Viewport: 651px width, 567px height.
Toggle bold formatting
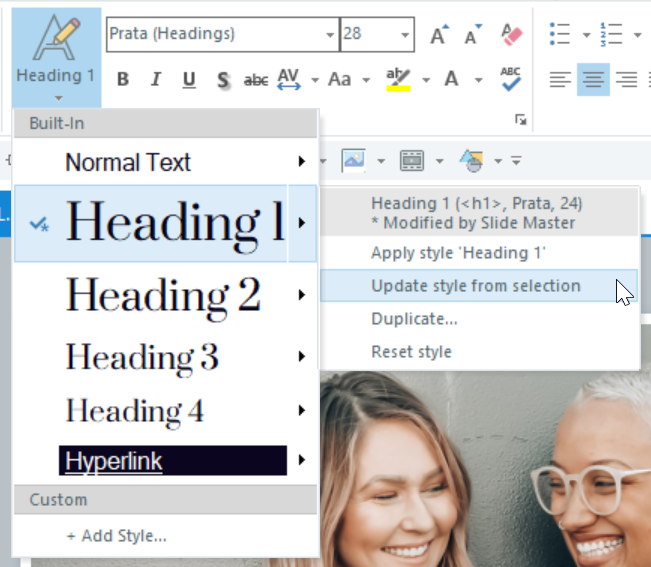123,79
